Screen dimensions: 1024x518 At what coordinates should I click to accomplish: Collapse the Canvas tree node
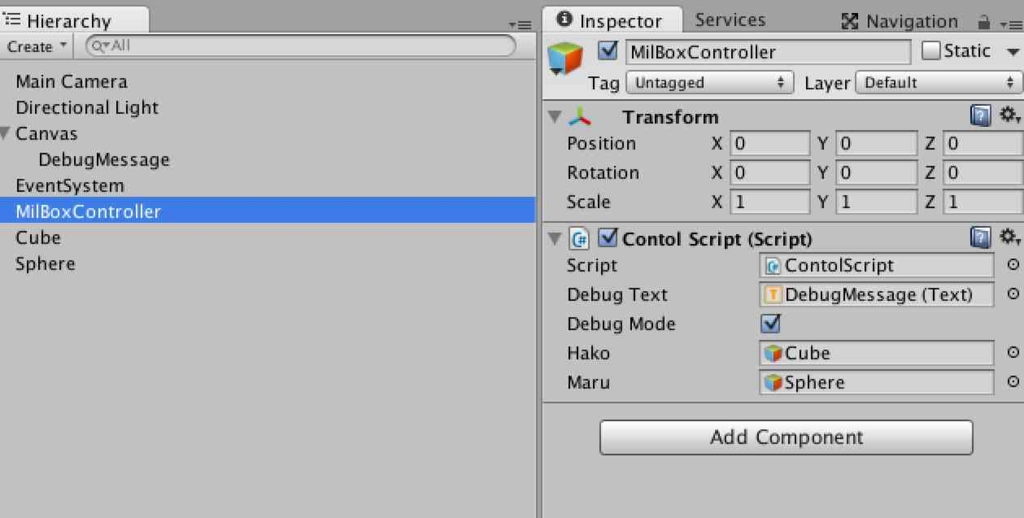5,134
